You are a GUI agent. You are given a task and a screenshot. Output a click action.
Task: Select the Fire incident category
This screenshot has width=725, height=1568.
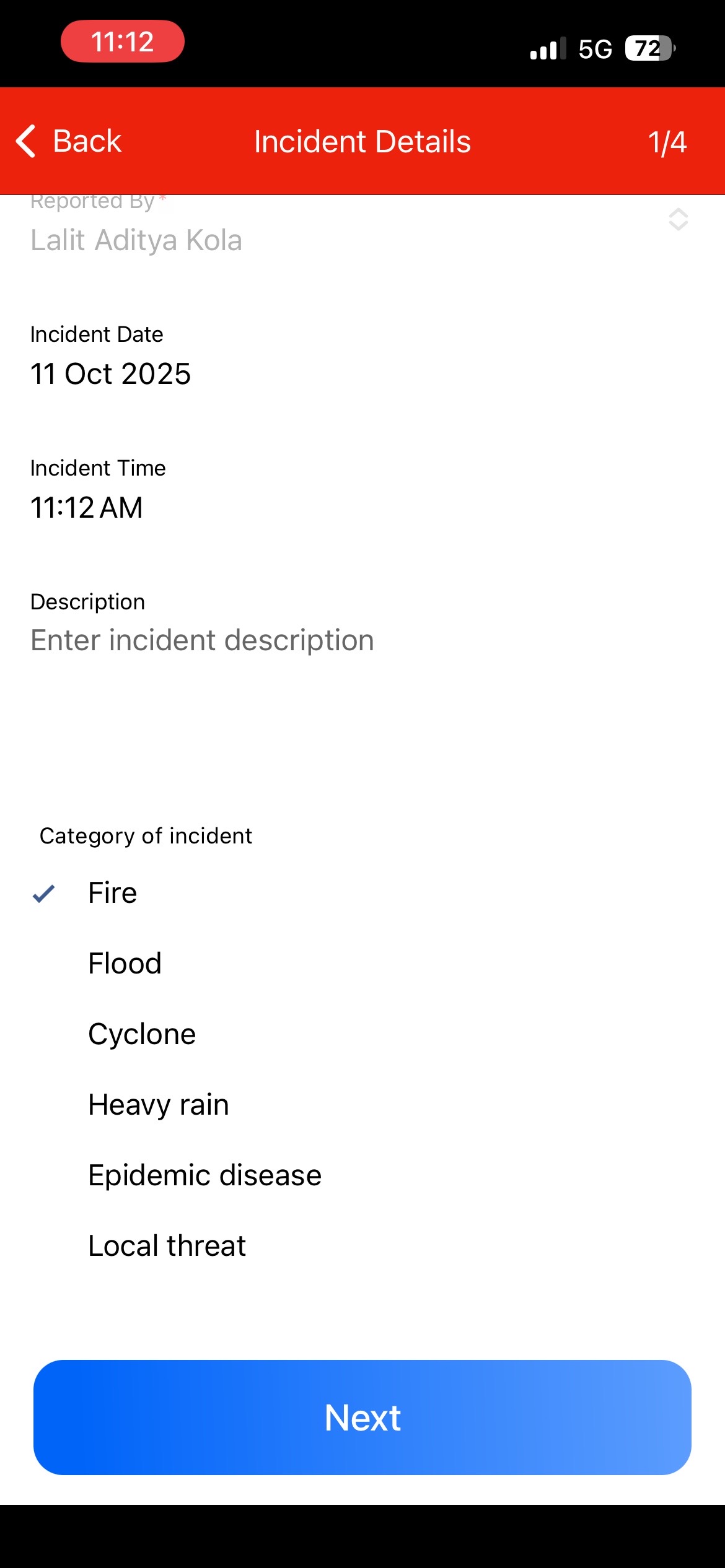click(x=113, y=893)
